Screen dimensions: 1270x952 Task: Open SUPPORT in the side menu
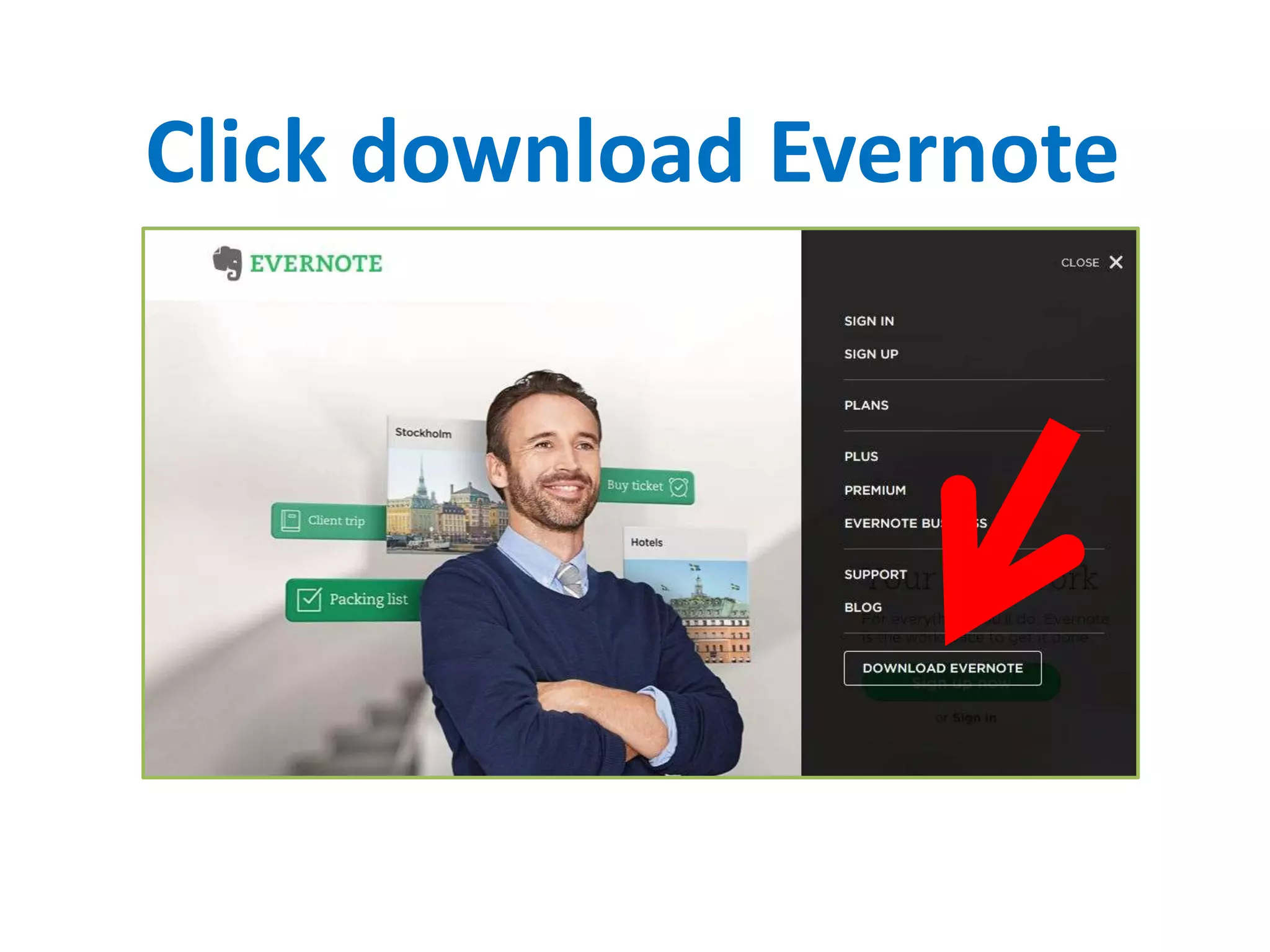(x=875, y=575)
